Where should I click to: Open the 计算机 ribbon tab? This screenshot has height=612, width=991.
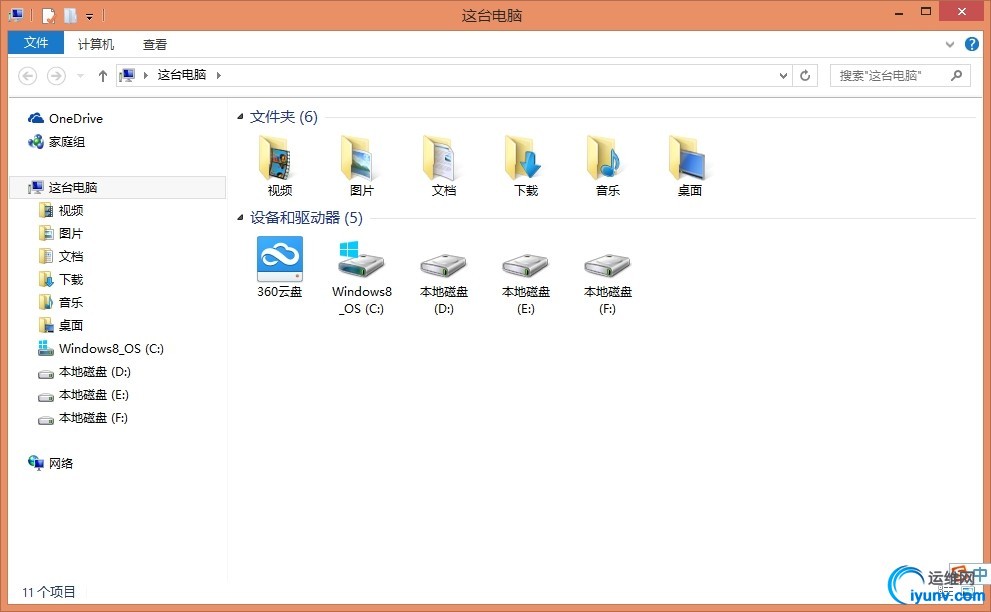tap(96, 44)
